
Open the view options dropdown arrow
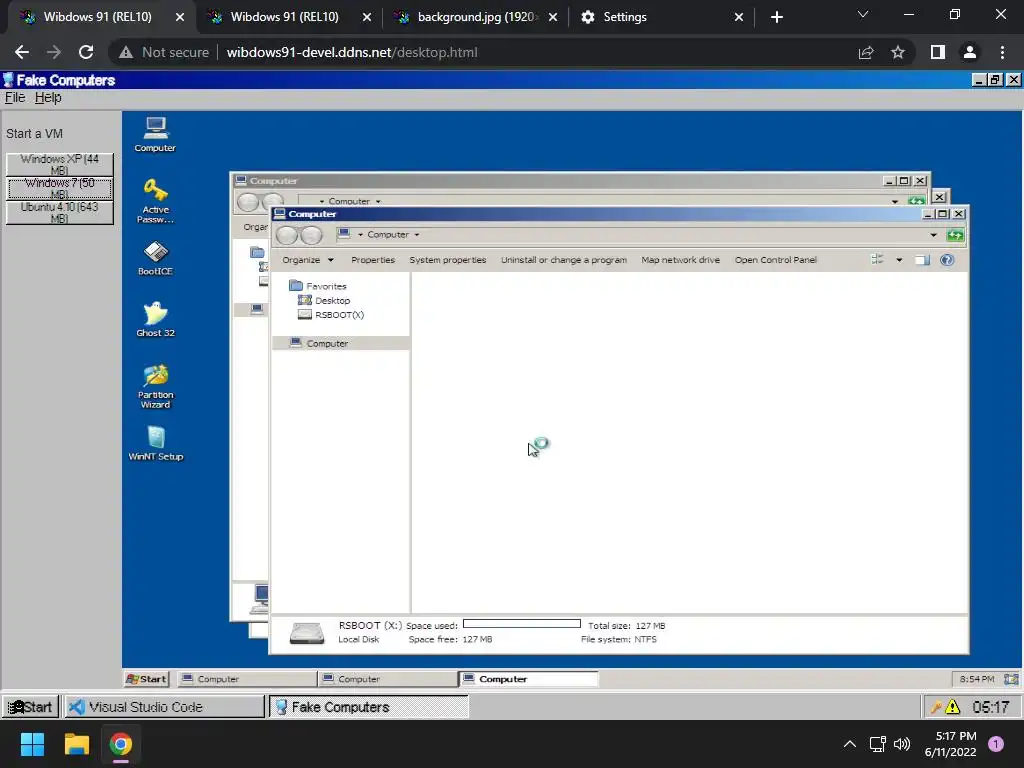tap(899, 260)
